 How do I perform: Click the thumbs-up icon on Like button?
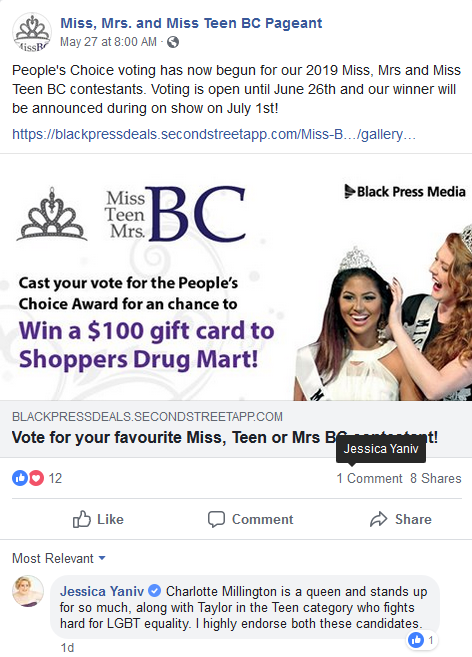[x=82, y=519]
